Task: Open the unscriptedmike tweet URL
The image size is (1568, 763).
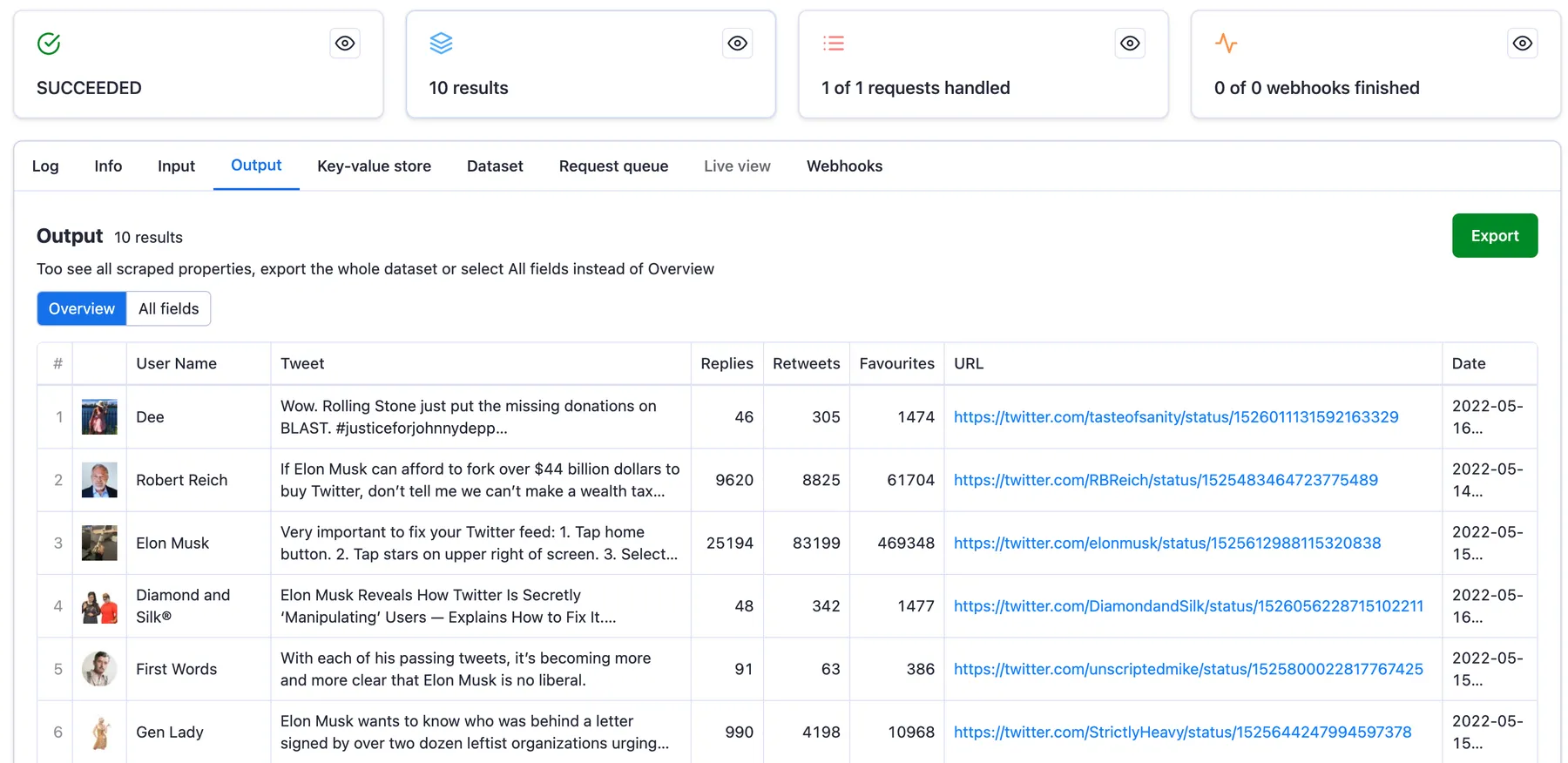Action: point(1188,669)
